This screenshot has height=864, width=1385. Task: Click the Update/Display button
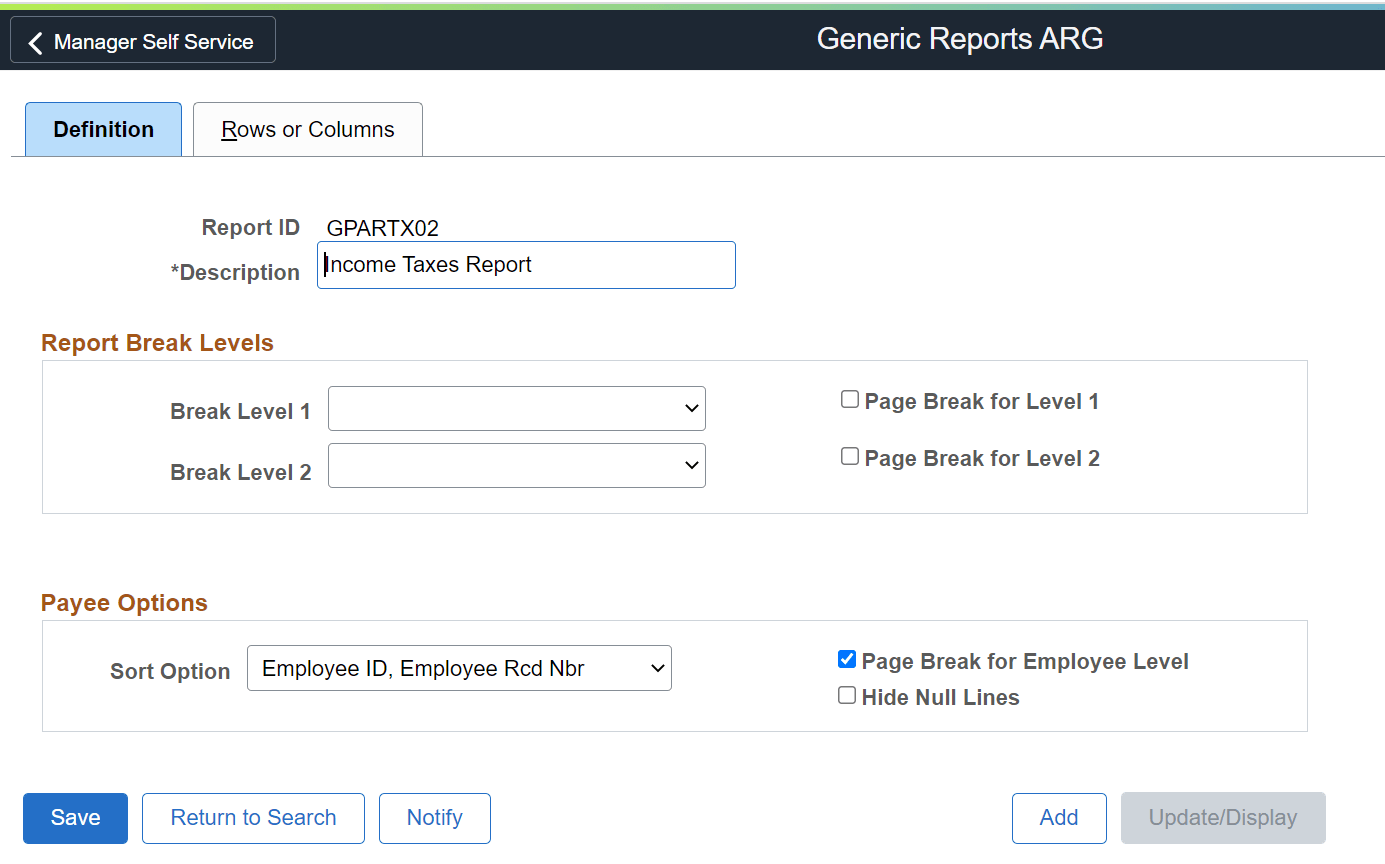point(1222,818)
